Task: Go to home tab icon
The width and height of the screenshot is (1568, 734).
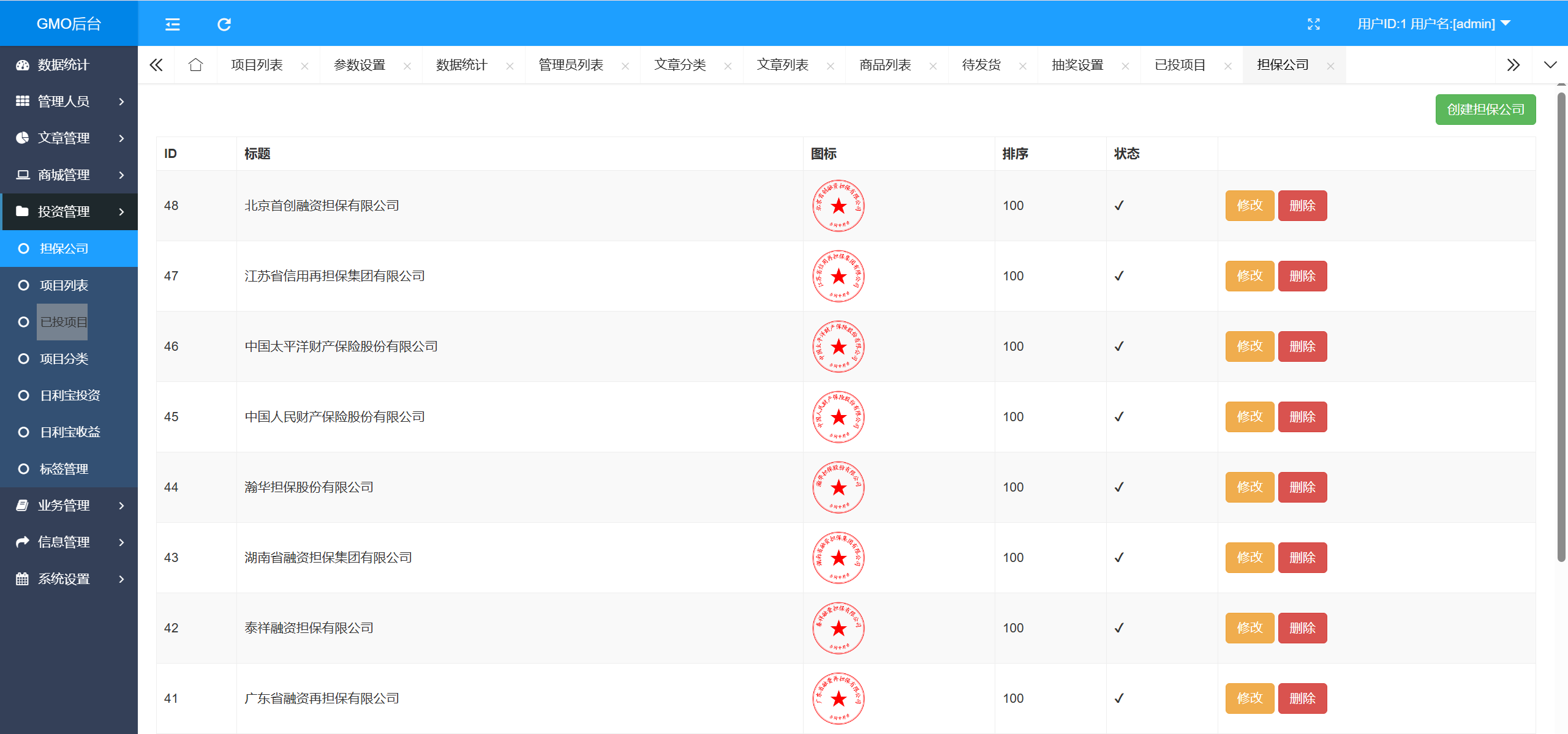Action: pos(195,65)
